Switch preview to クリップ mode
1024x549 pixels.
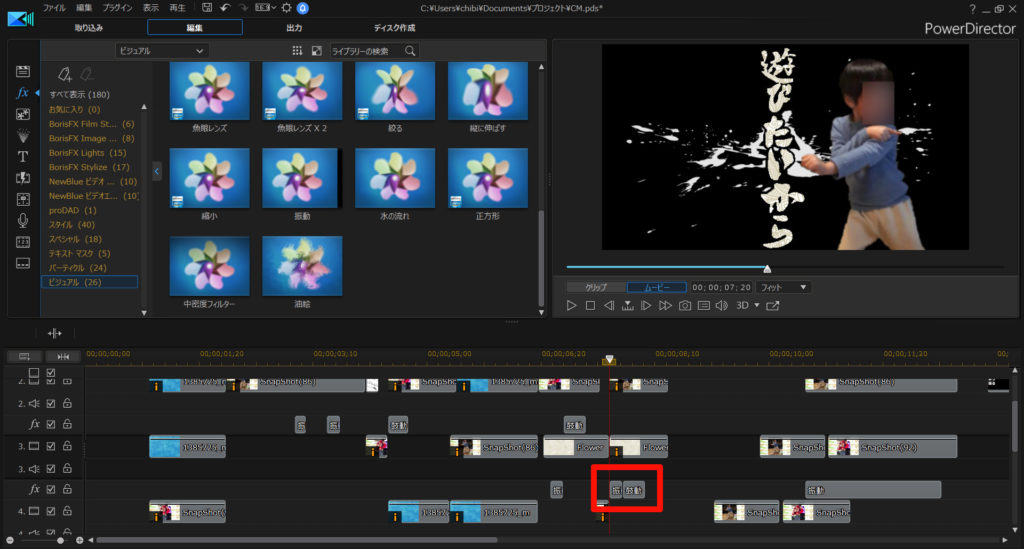pos(596,287)
